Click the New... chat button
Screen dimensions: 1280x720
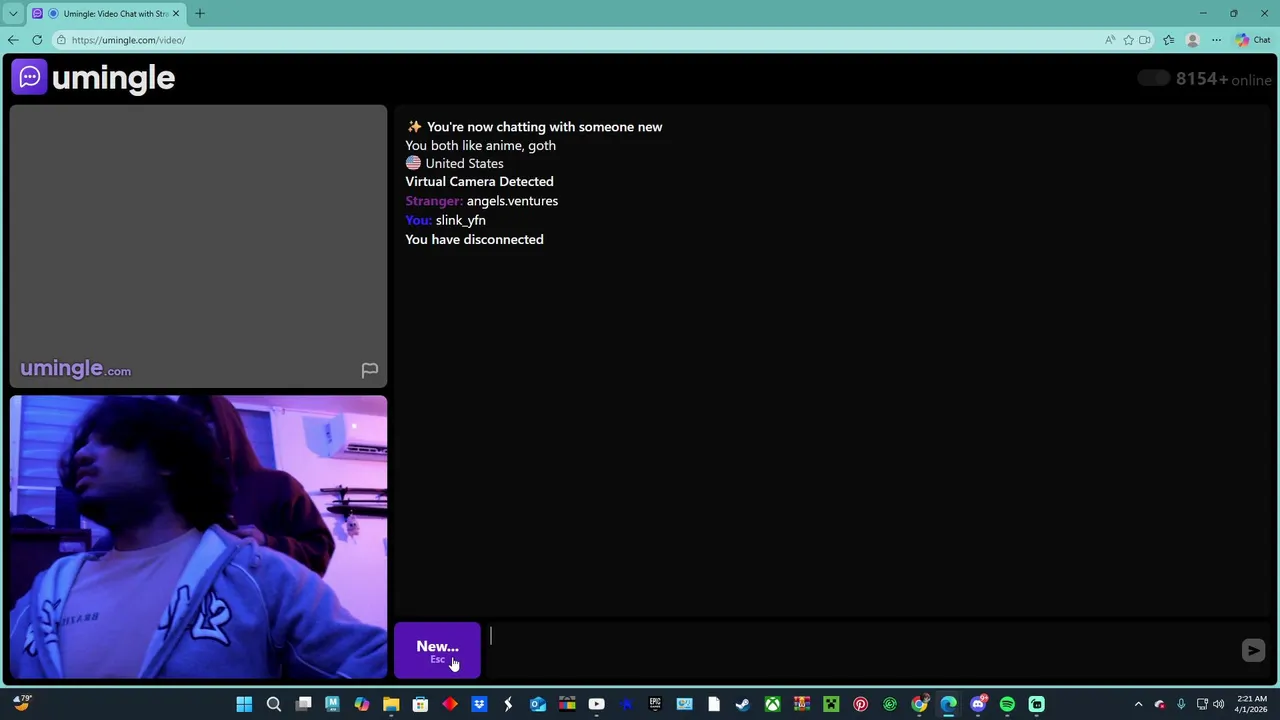pyautogui.click(x=437, y=650)
